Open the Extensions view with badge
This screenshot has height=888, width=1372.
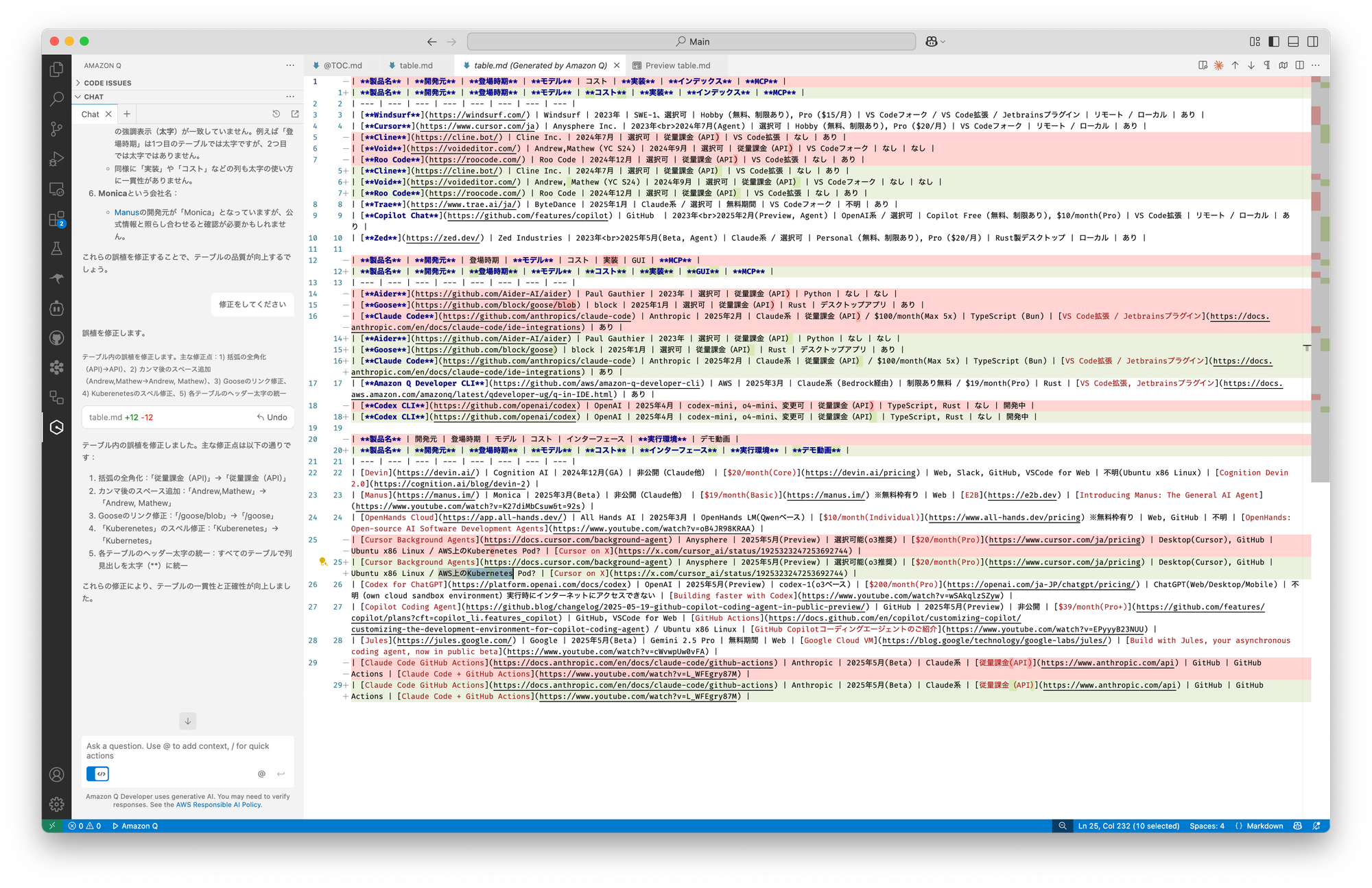pyautogui.click(x=57, y=219)
